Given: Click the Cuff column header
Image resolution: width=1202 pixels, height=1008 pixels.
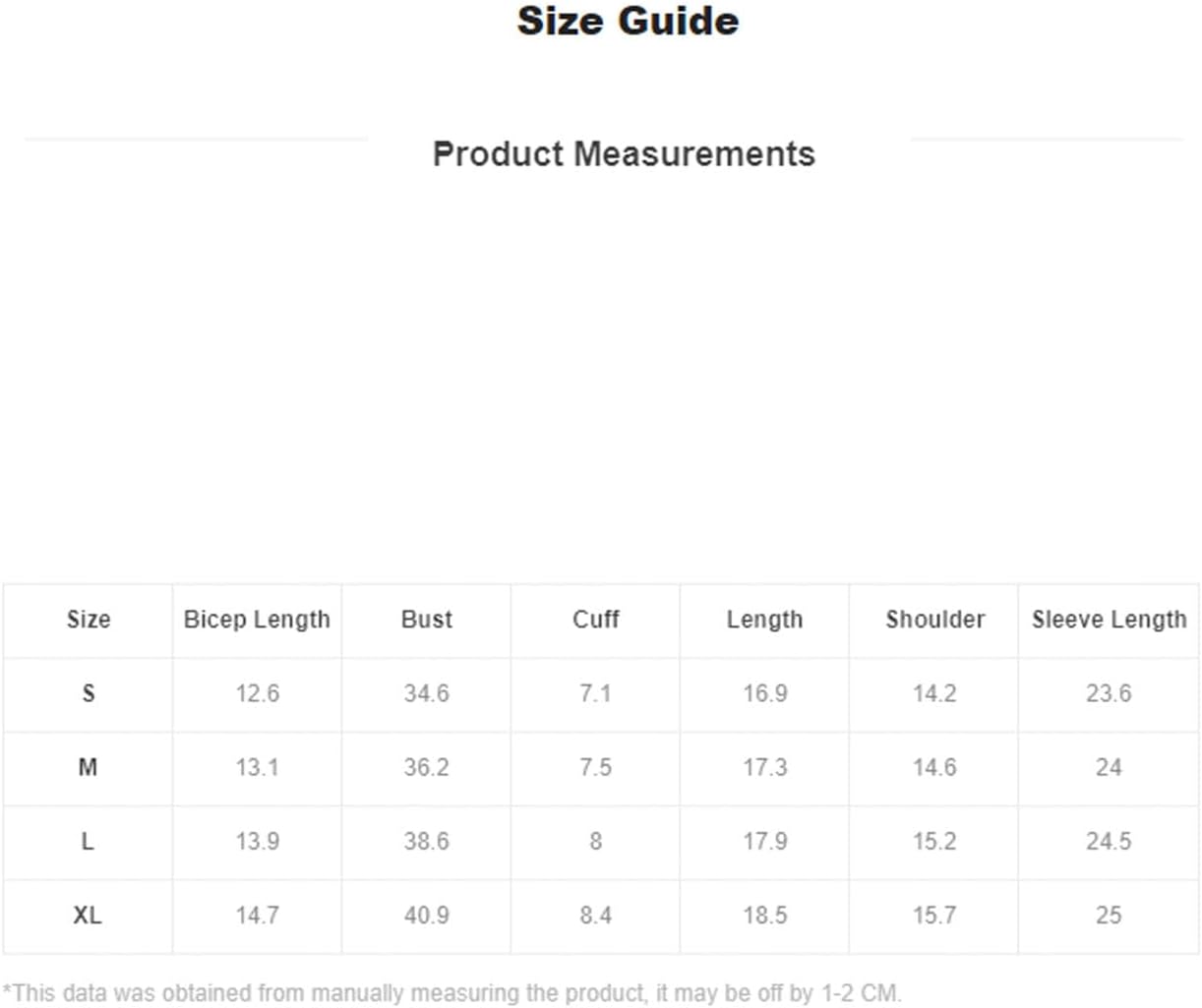Looking at the screenshot, I should click(x=595, y=620).
